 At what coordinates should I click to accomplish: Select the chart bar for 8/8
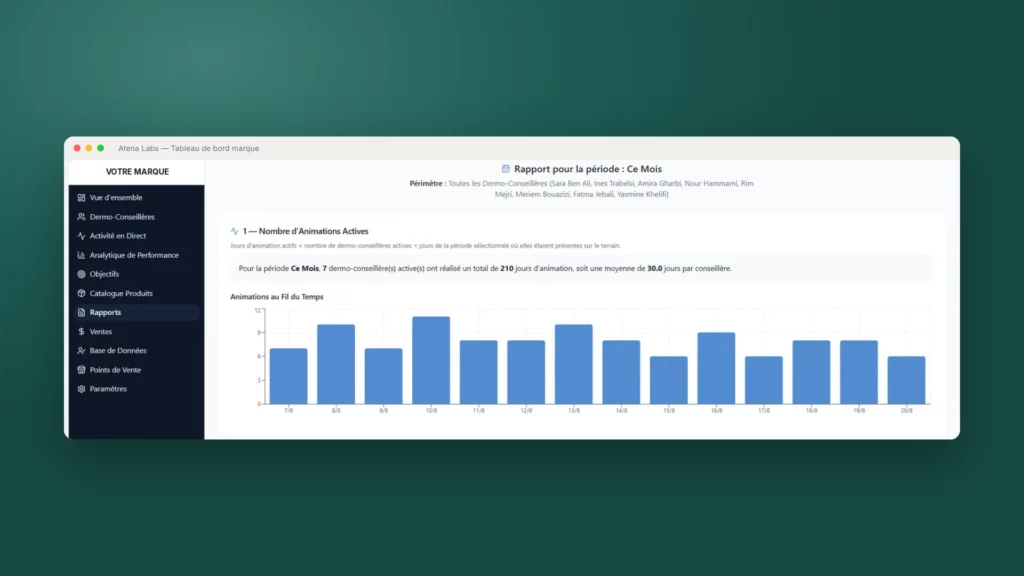click(x=336, y=364)
